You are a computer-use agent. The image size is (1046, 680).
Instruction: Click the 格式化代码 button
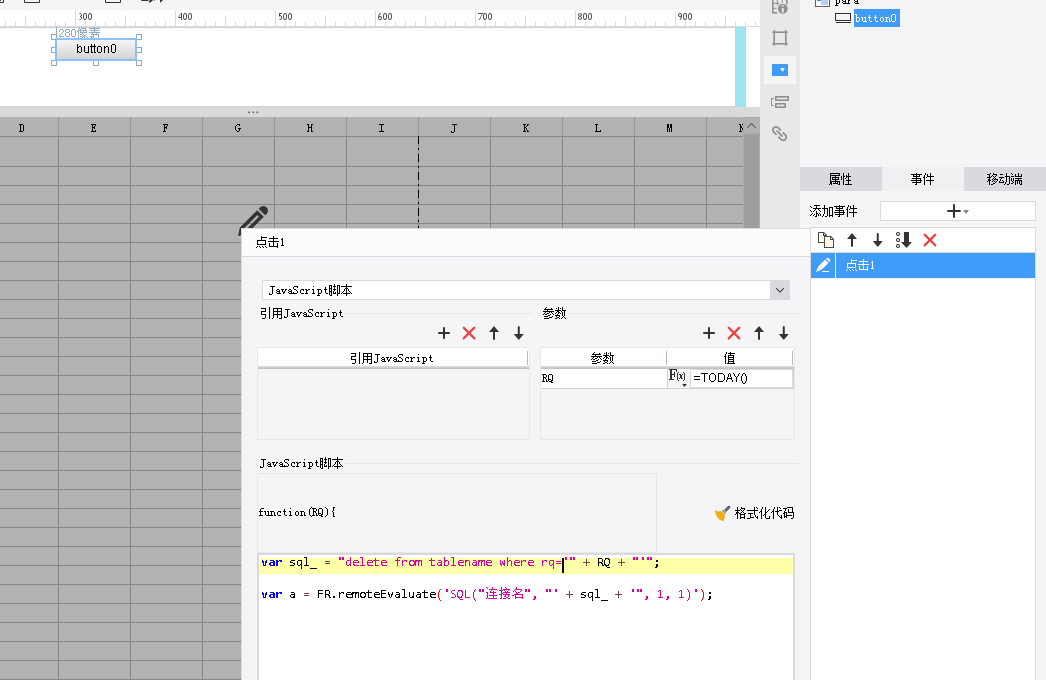(x=755, y=513)
